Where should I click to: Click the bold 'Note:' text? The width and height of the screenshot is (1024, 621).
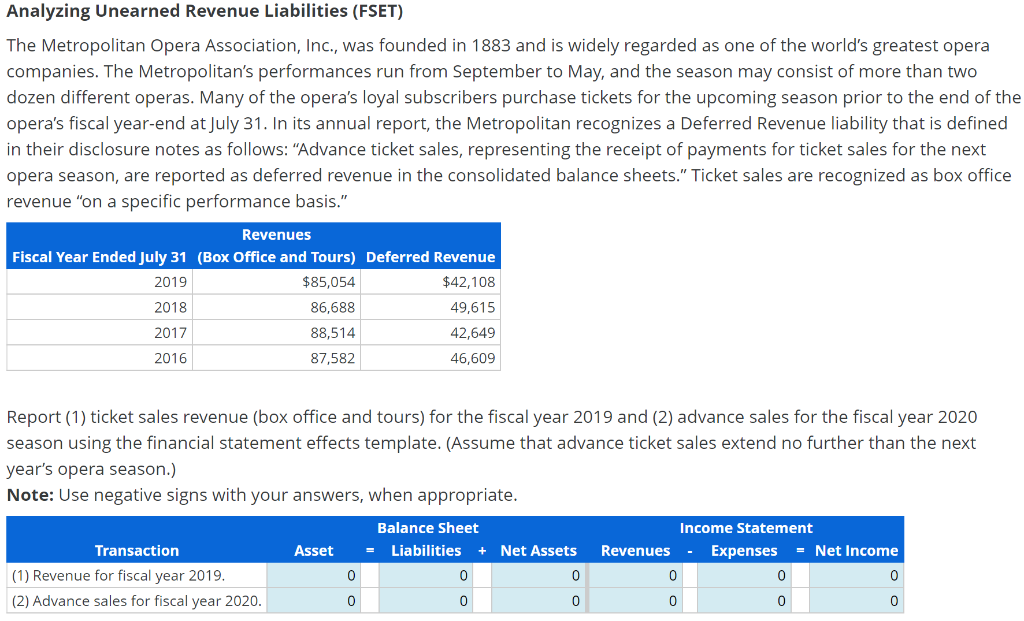tap(30, 495)
